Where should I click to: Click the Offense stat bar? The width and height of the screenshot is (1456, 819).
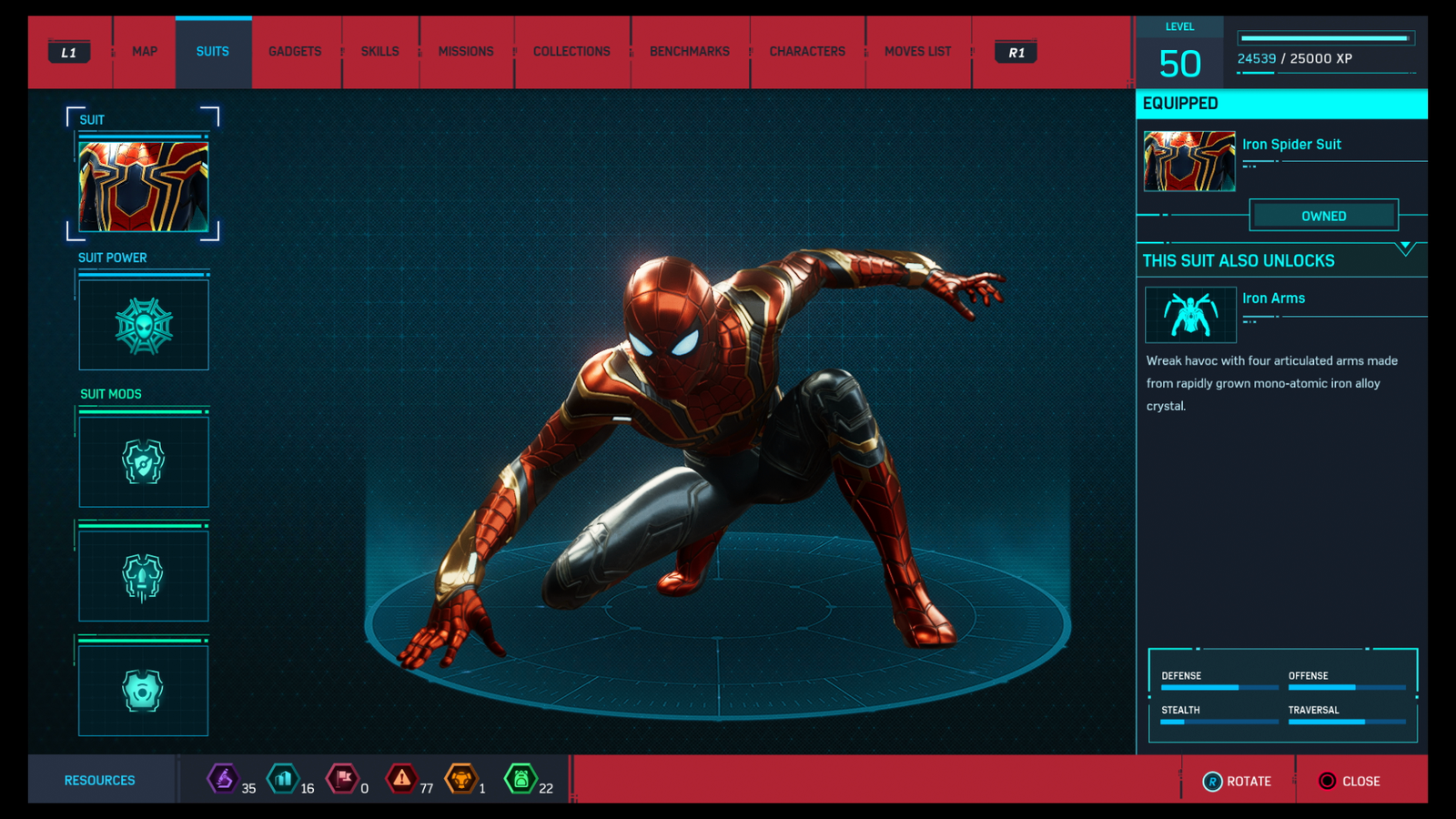[1347, 687]
